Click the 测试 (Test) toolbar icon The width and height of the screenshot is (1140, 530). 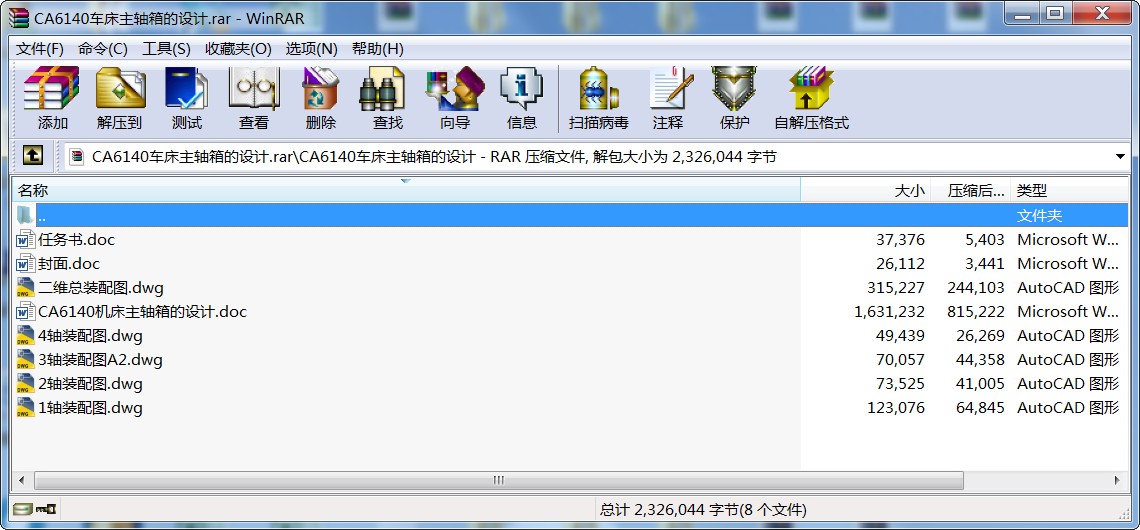pyautogui.click(x=187, y=88)
